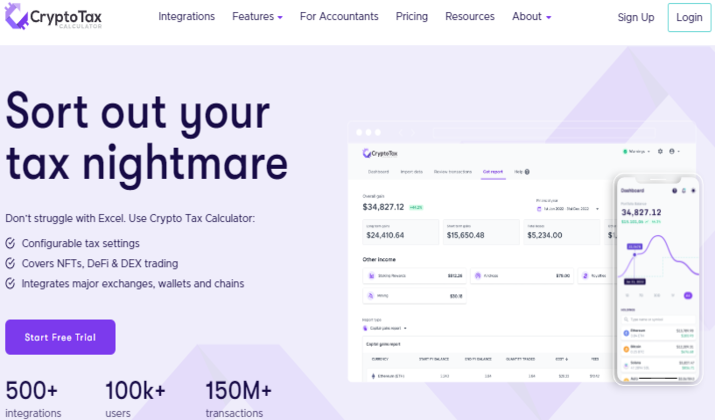Viewport: 715px width, 420px height.
Task: Click check icon beside Covers NFTs, DeFi & DEX trading
Action: [x=10, y=263]
